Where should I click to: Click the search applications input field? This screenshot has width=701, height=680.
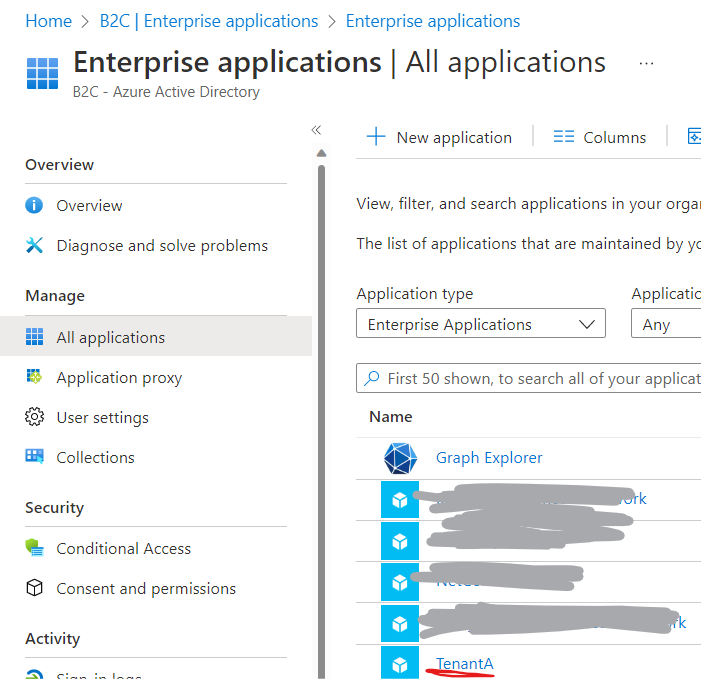(528, 378)
